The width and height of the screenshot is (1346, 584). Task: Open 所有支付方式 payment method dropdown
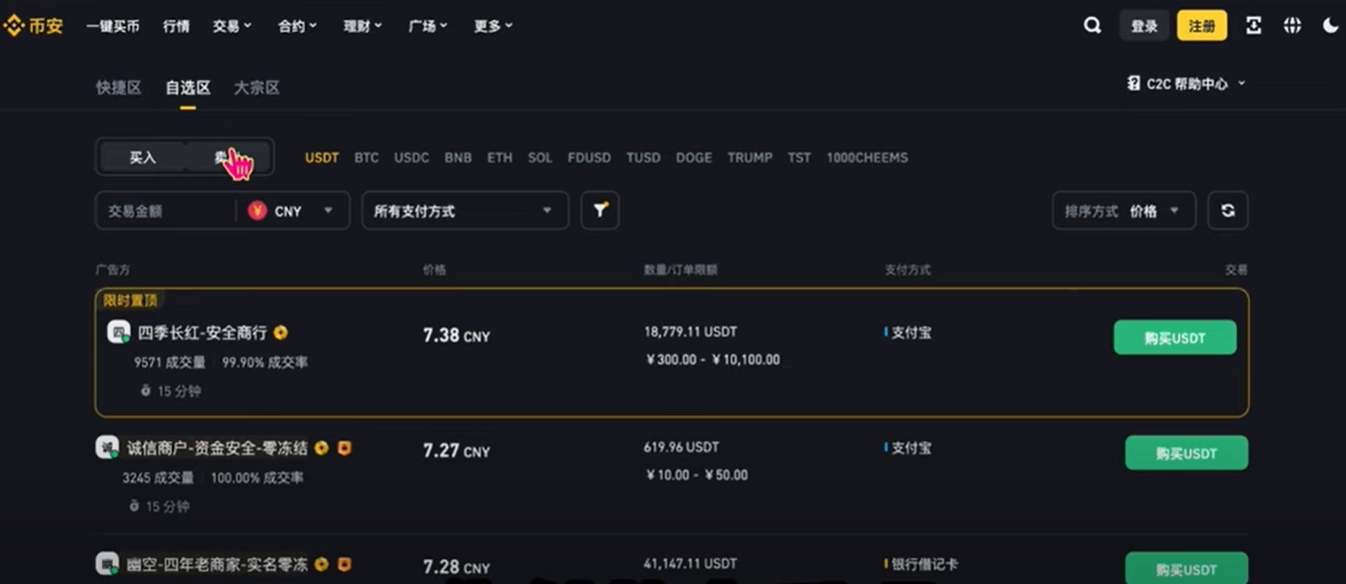click(x=465, y=211)
